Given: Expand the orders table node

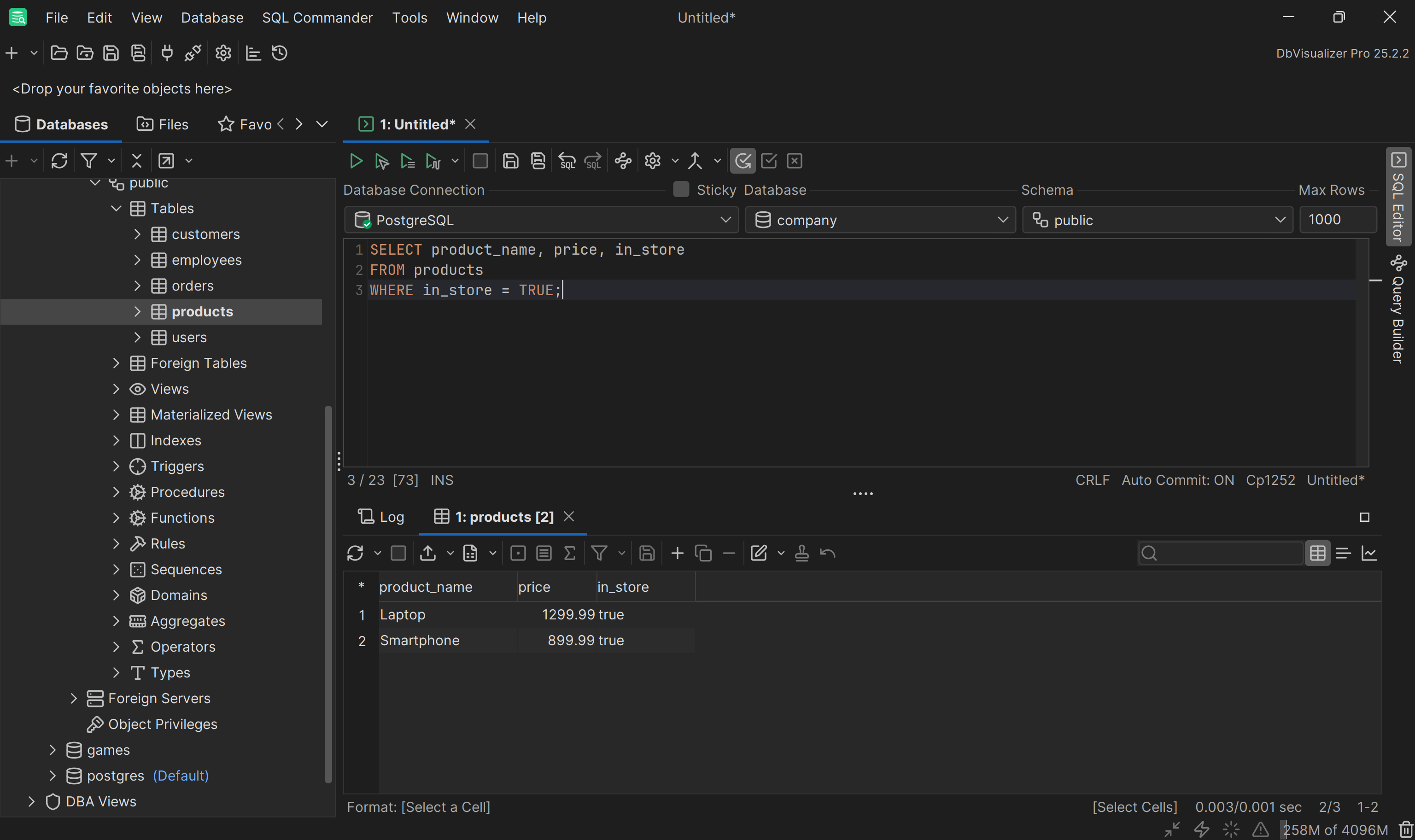Looking at the screenshot, I should click(x=138, y=286).
